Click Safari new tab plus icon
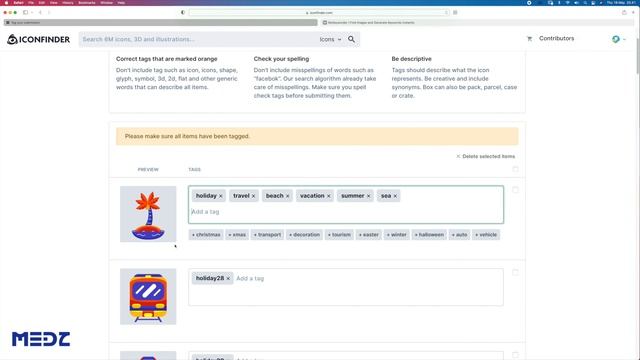Screen dimensions: 640x360 (x=633, y=12)
